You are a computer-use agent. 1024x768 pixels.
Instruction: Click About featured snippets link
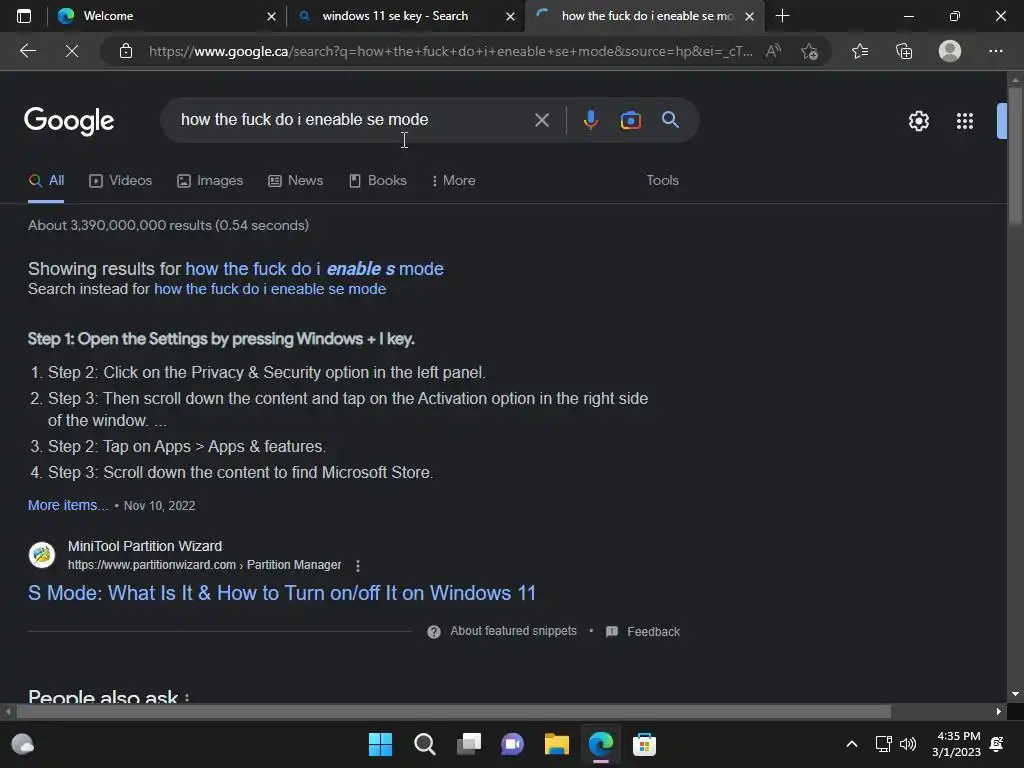point(513,631)
